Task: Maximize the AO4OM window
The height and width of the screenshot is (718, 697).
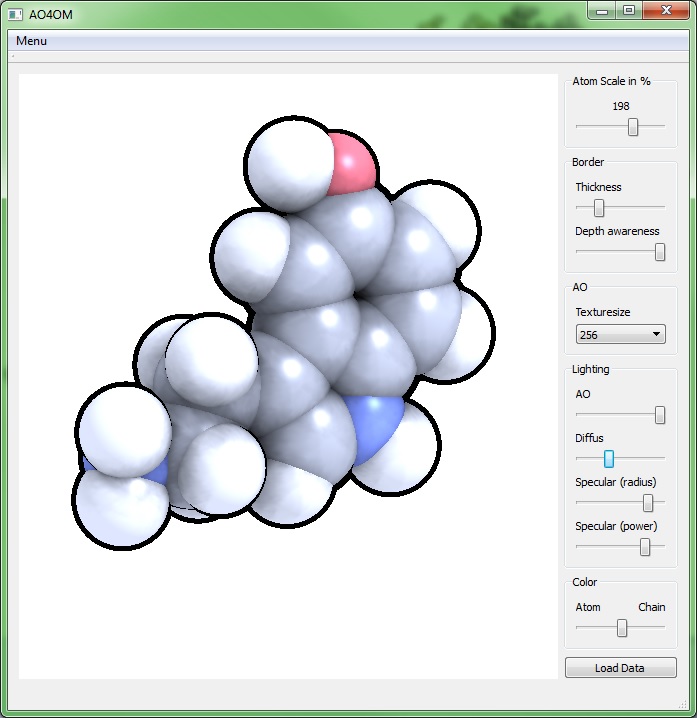Action: [x=628, y=10]
